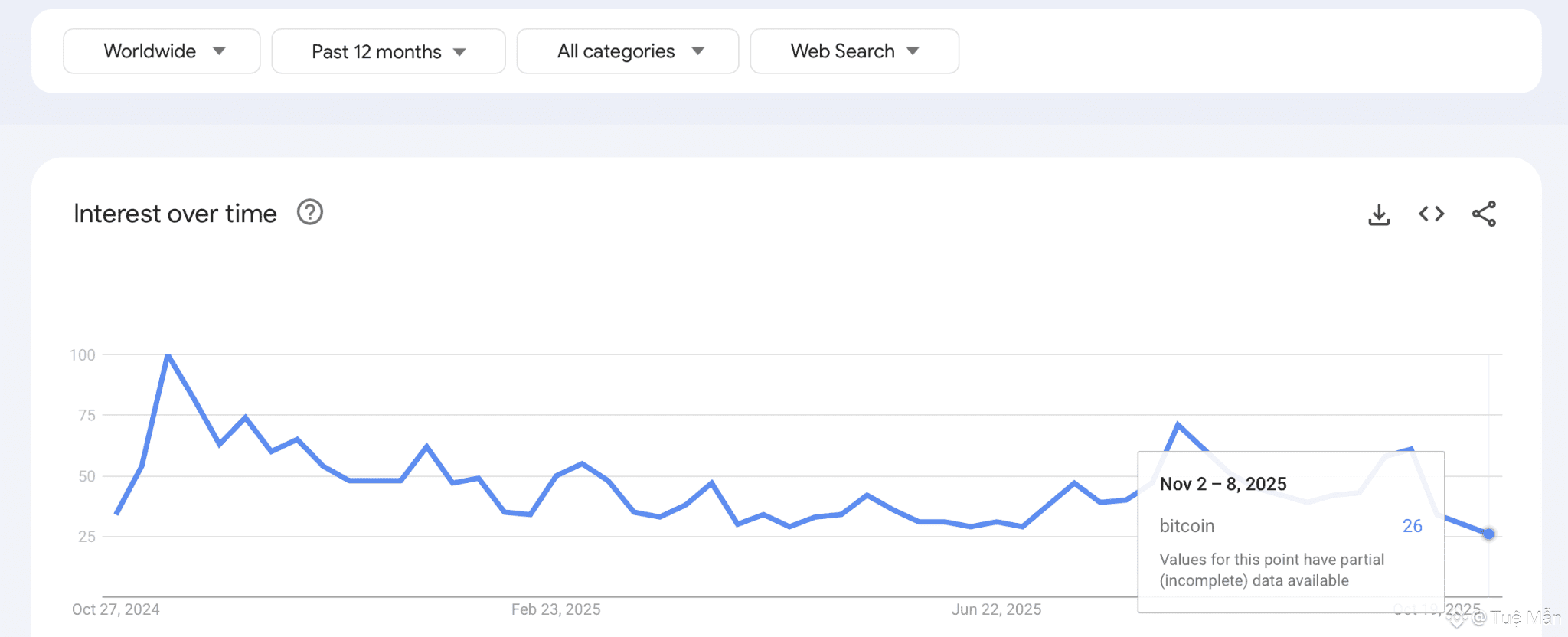Screen dimensions: 1568x637
Task: Click the share chart icon
Action: [x=1484, y=214]
